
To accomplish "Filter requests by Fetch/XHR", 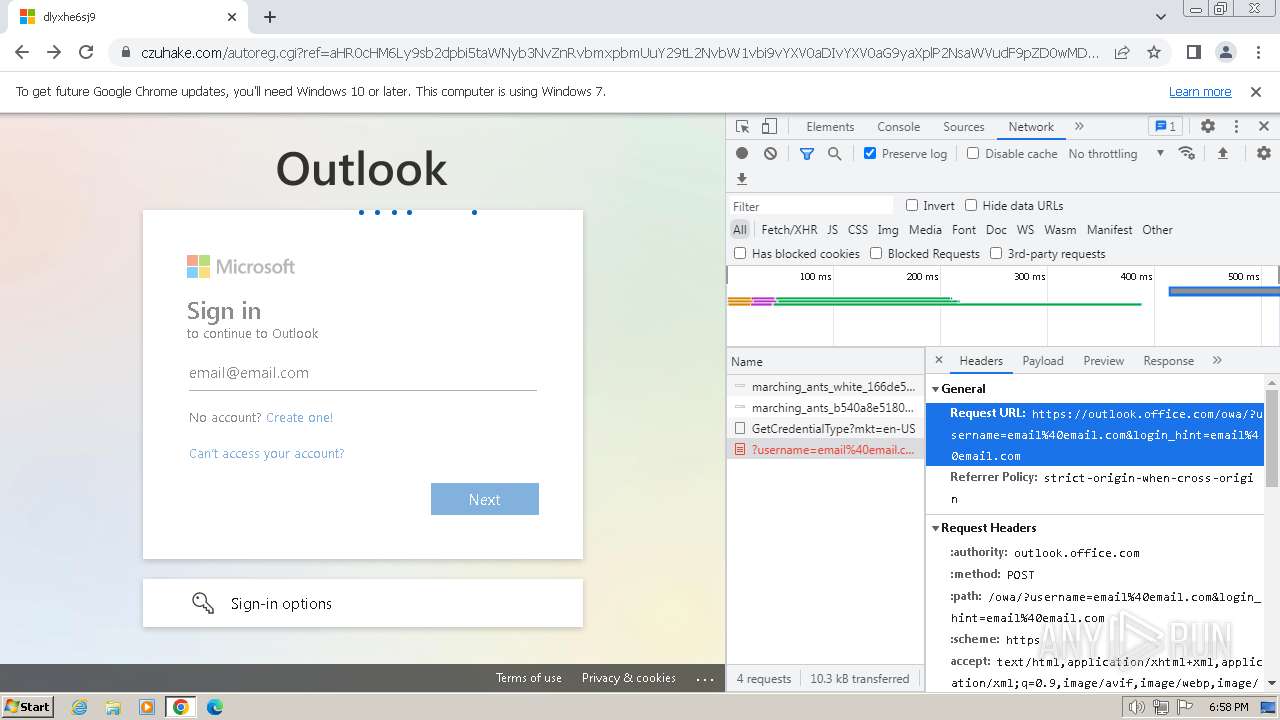I will (789, 230).
